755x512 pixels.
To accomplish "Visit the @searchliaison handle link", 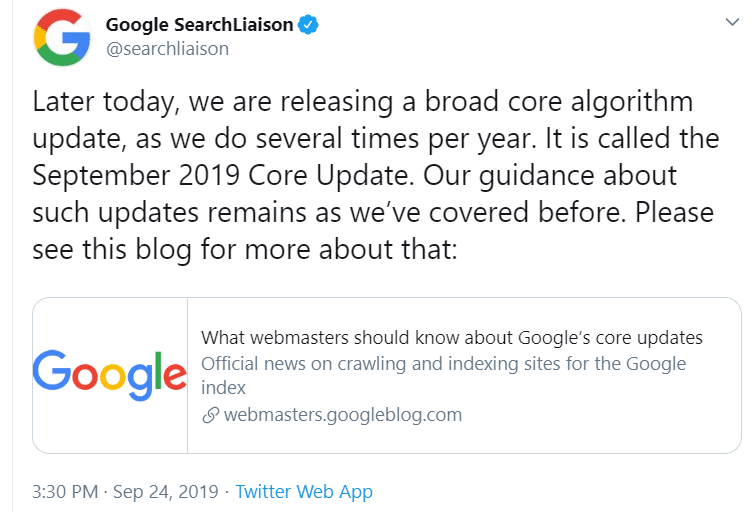I will [167, 49].
